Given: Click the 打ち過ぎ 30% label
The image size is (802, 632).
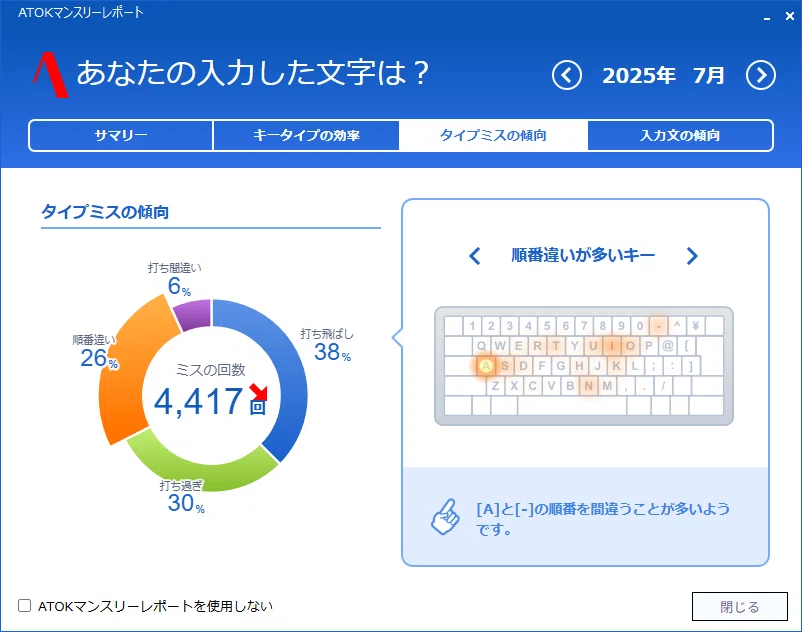Looking at the screenshot, I should point(182,496).
